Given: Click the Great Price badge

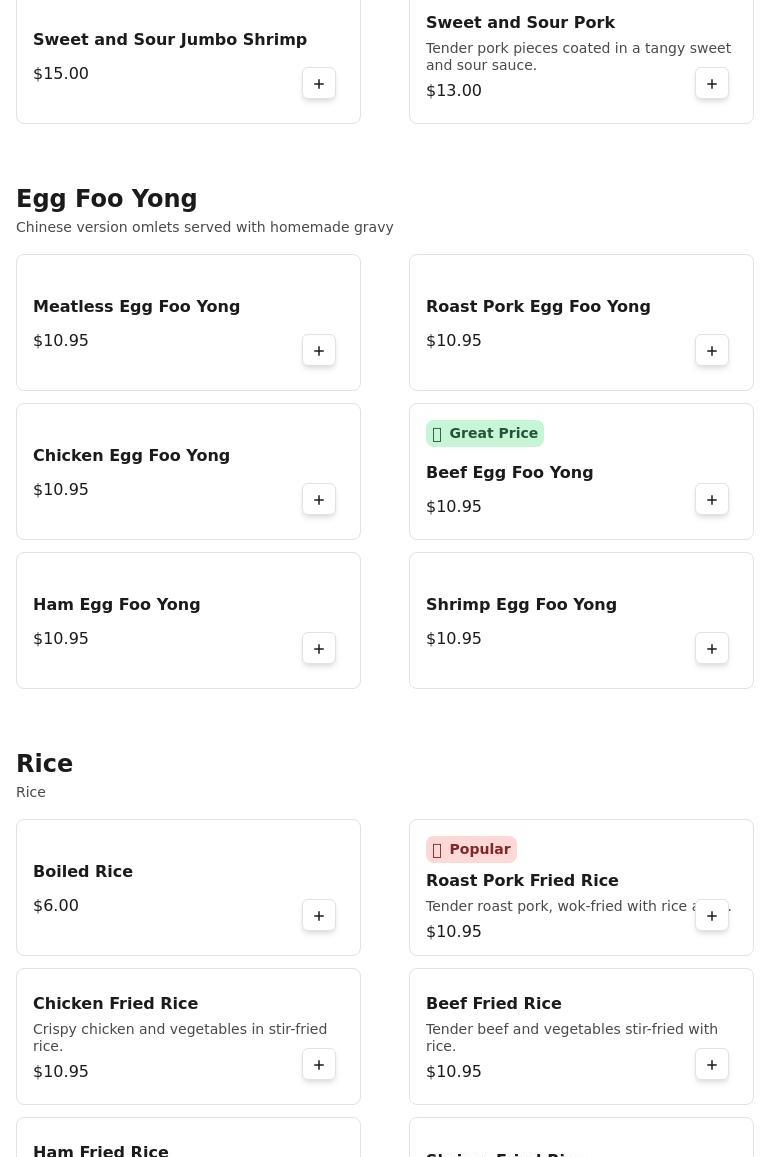Looking at the screenshot, I should pos(485,433).
